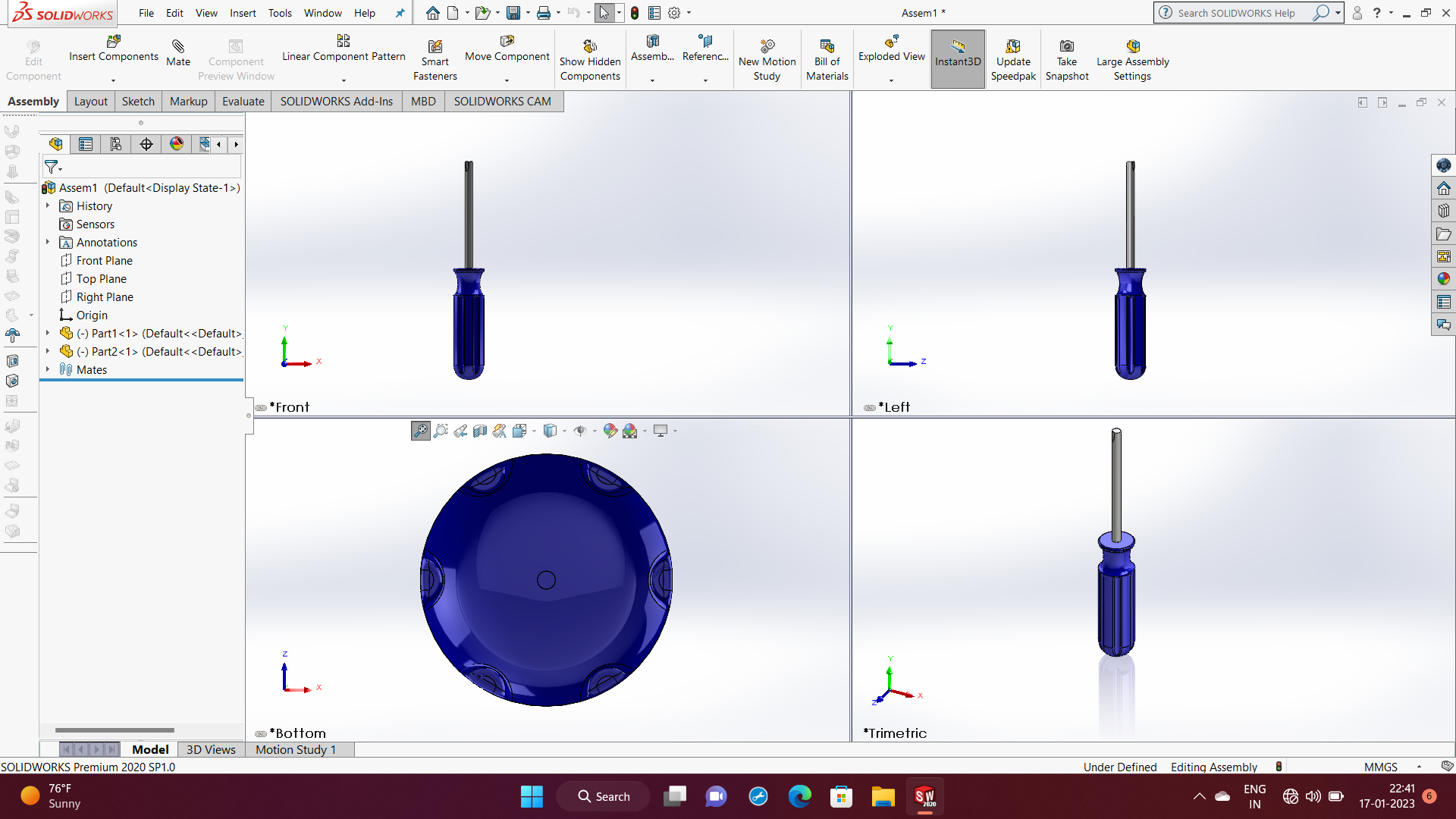This screenshot has height=819, width=1456.
Task: Switch to the Sketch tab
Action: click(138, 102)
